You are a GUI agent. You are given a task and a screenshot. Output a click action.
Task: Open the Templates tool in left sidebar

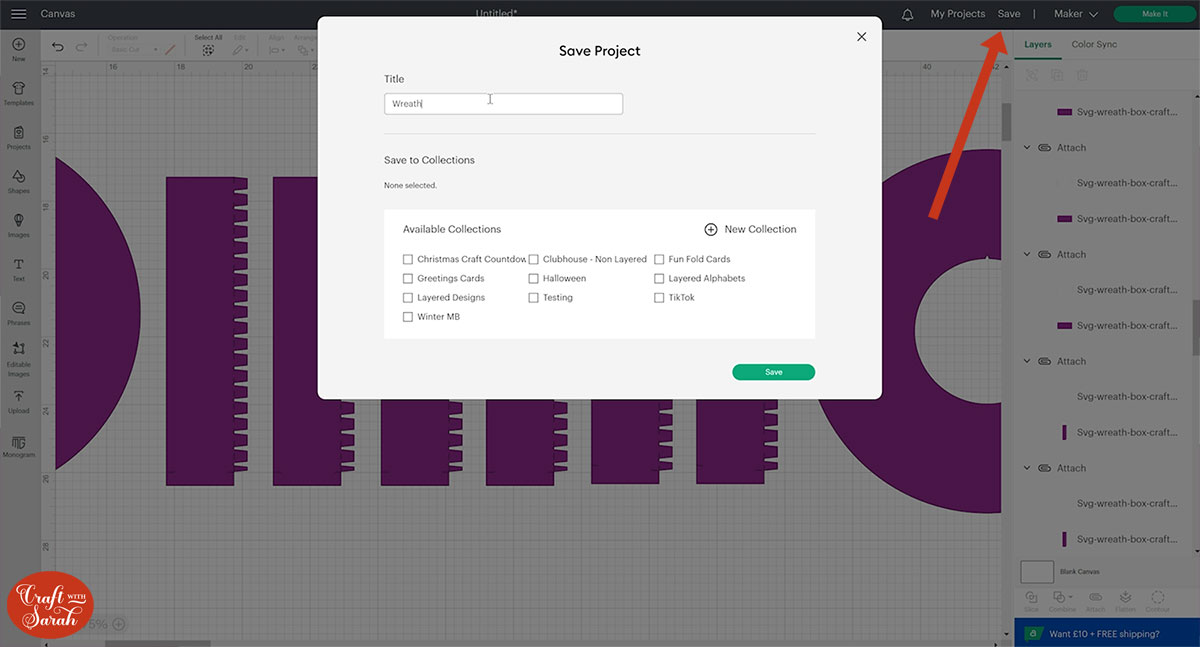[18, 92]
